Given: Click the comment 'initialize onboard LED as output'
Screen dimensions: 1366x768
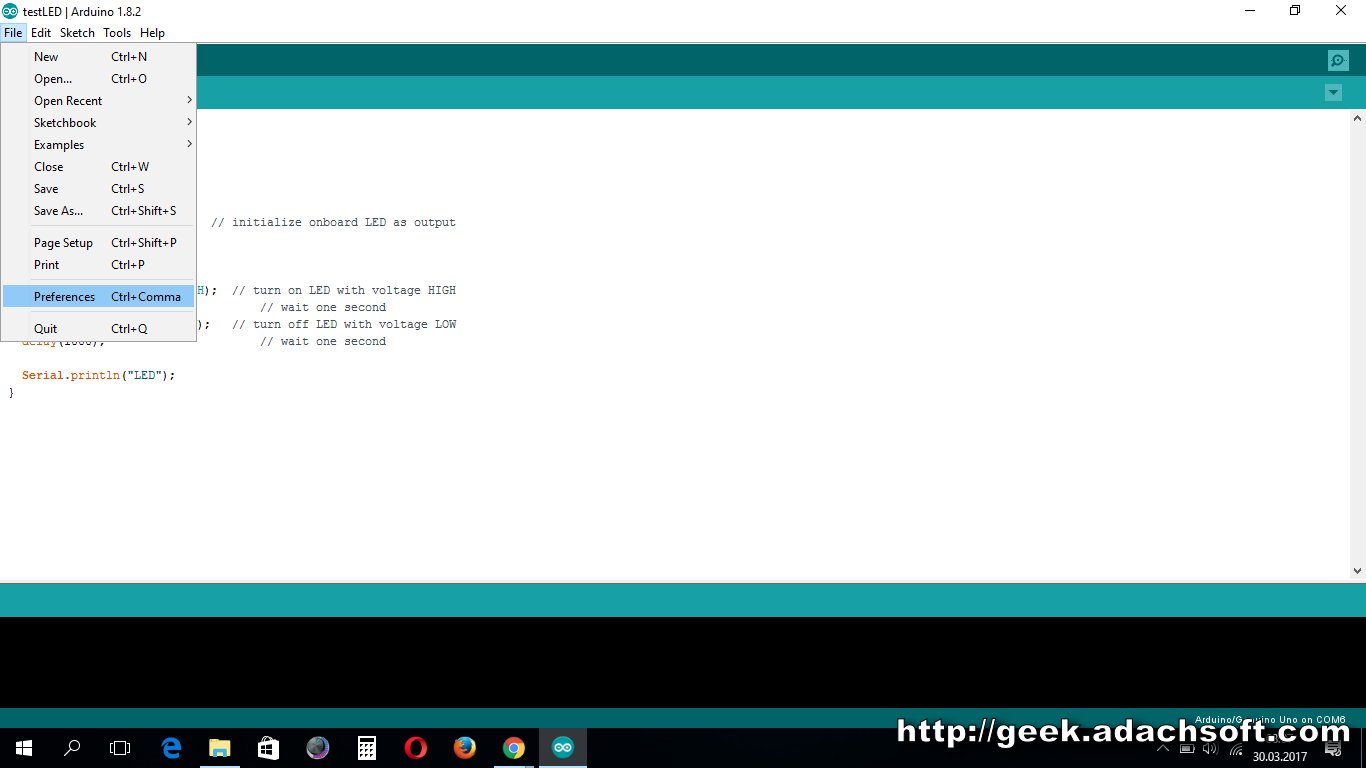Looking at the screenshot, I should [x=333, y=223].
